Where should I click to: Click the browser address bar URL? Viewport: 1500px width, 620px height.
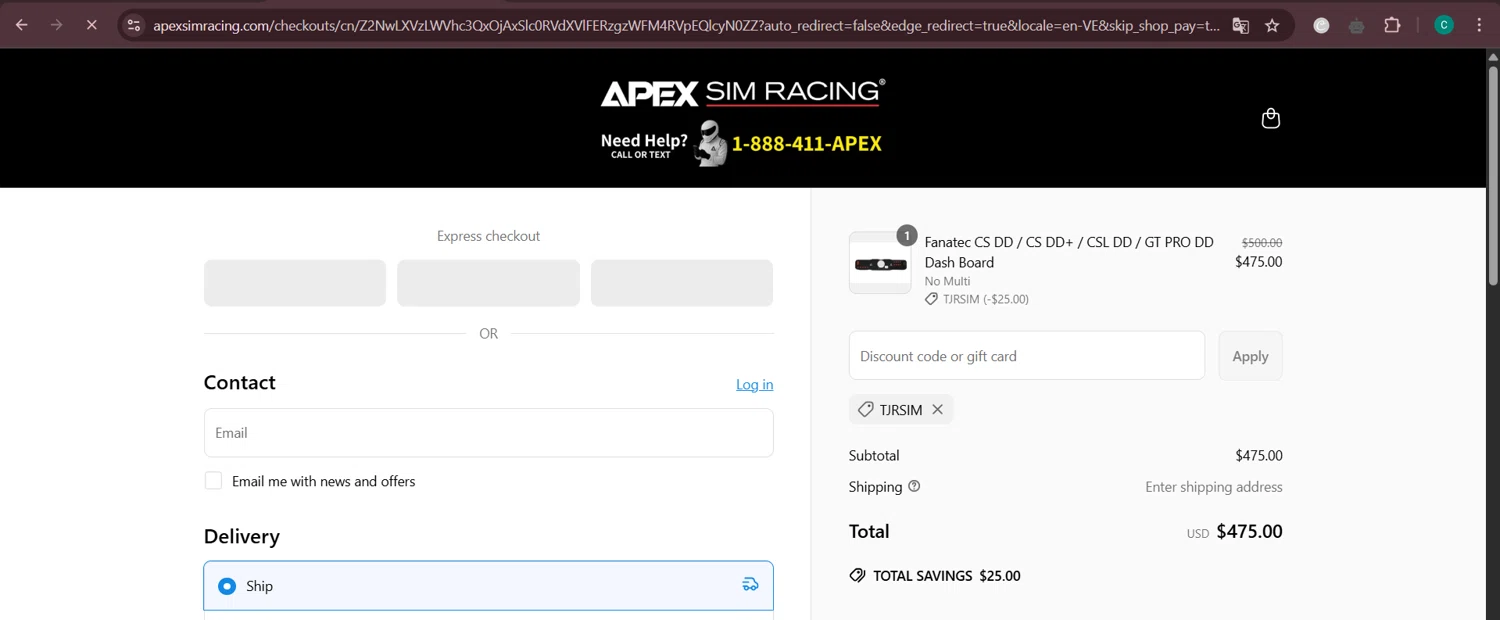(686, 26)
